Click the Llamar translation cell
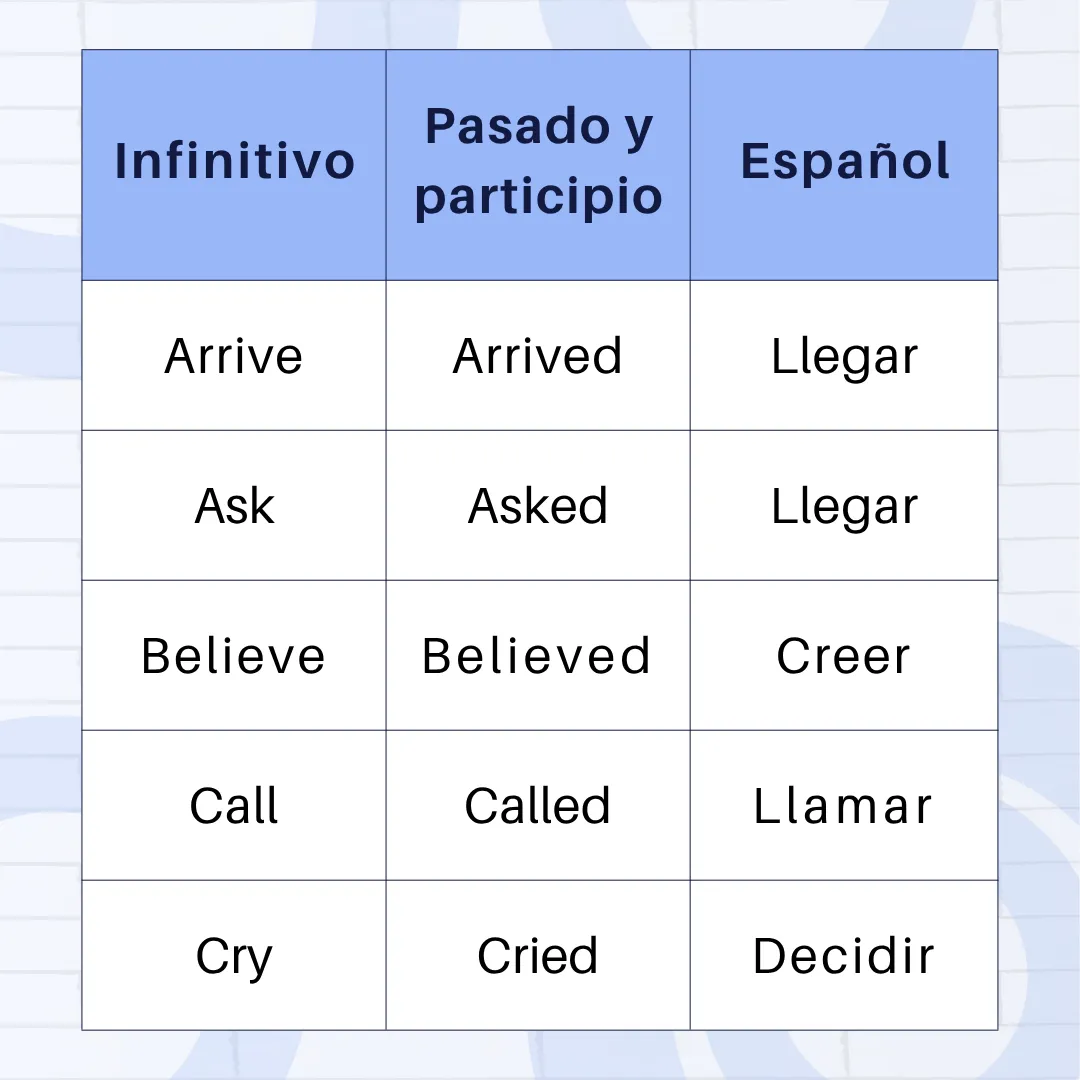This screenshot has height=1080, width=1080. point(844,805)
